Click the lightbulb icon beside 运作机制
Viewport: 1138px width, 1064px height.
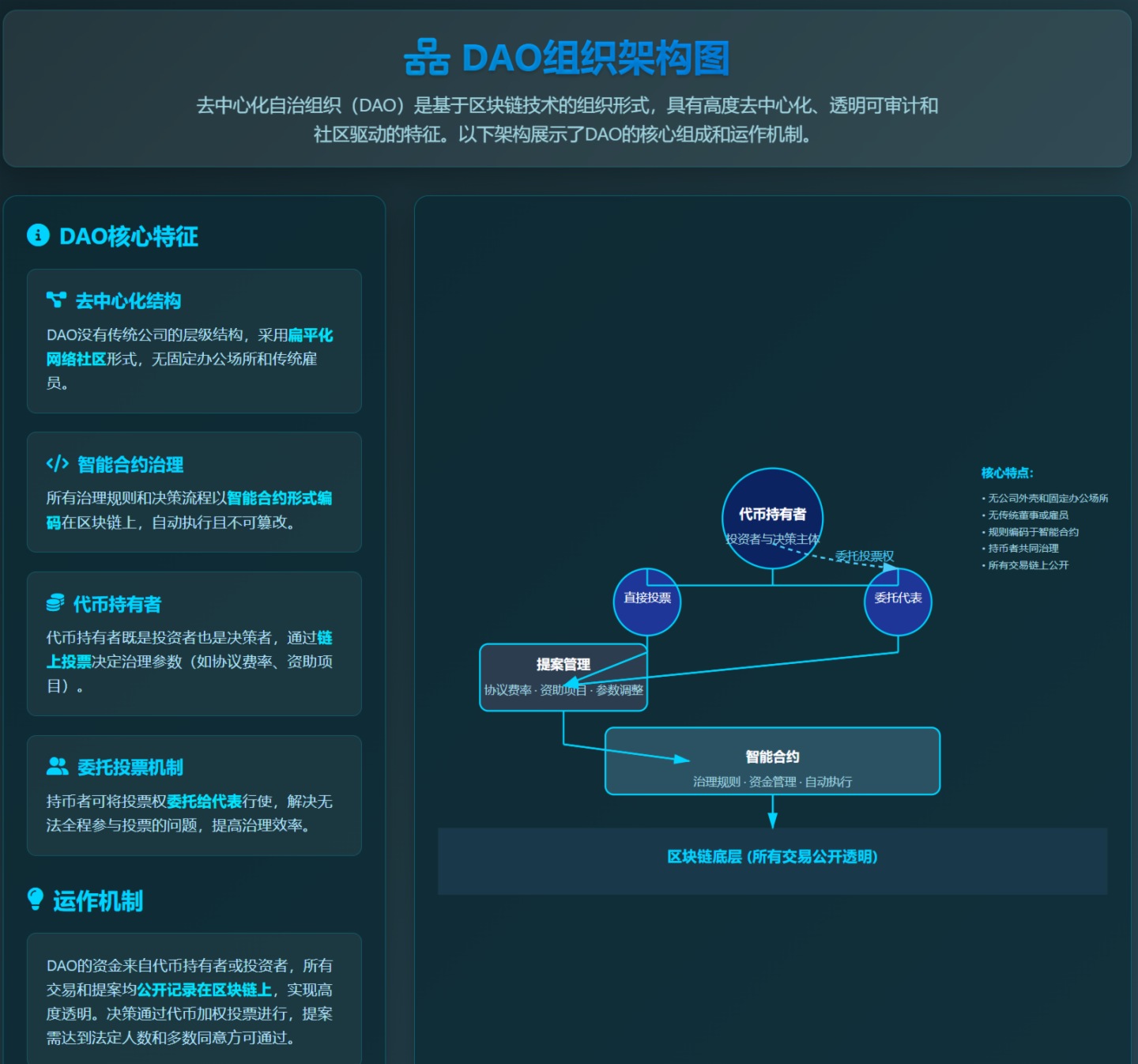coord(36,900)
